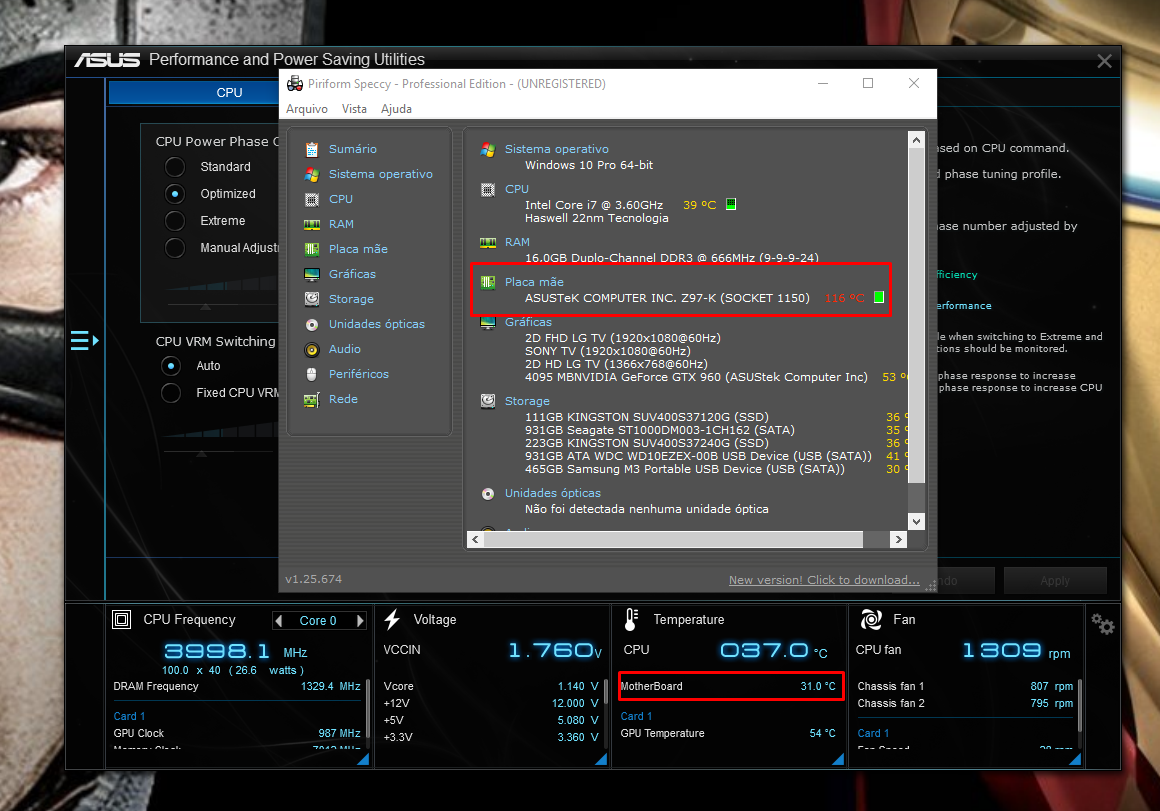This screenshot has width=1160, height=811.
Task: Open the Arquivo menu in Speccy
Action: tap(306, 109)
